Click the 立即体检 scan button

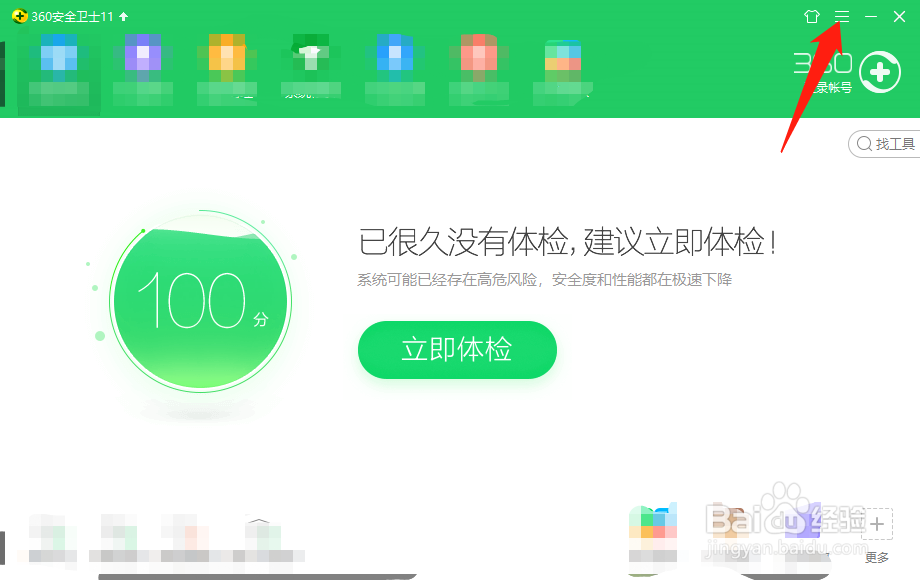tap(457, 350)
